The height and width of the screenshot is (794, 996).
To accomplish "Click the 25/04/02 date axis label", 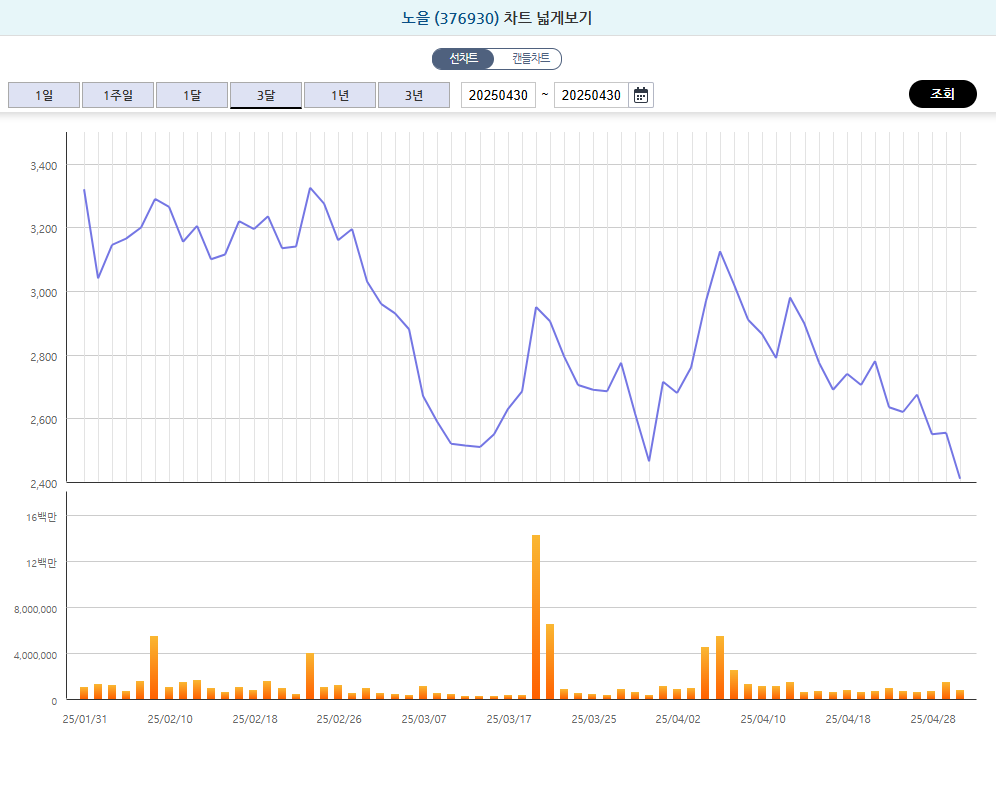I will click(x=678, y=719).
